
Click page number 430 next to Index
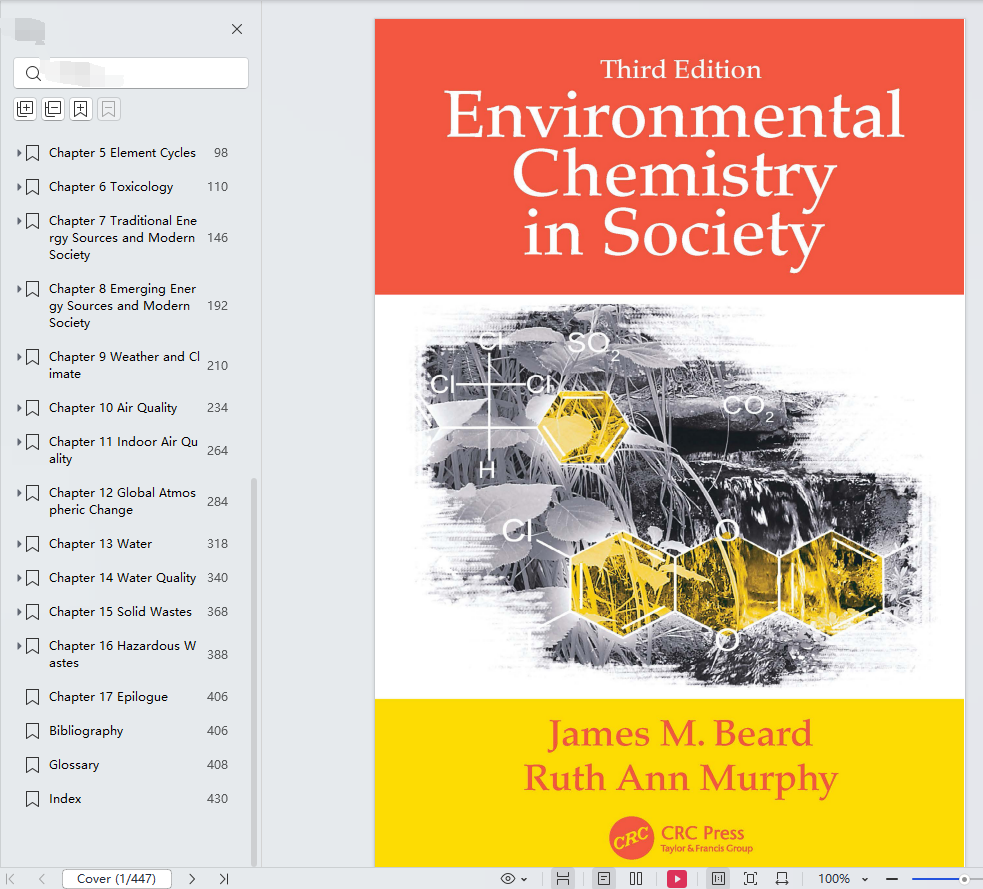point(217,799)
